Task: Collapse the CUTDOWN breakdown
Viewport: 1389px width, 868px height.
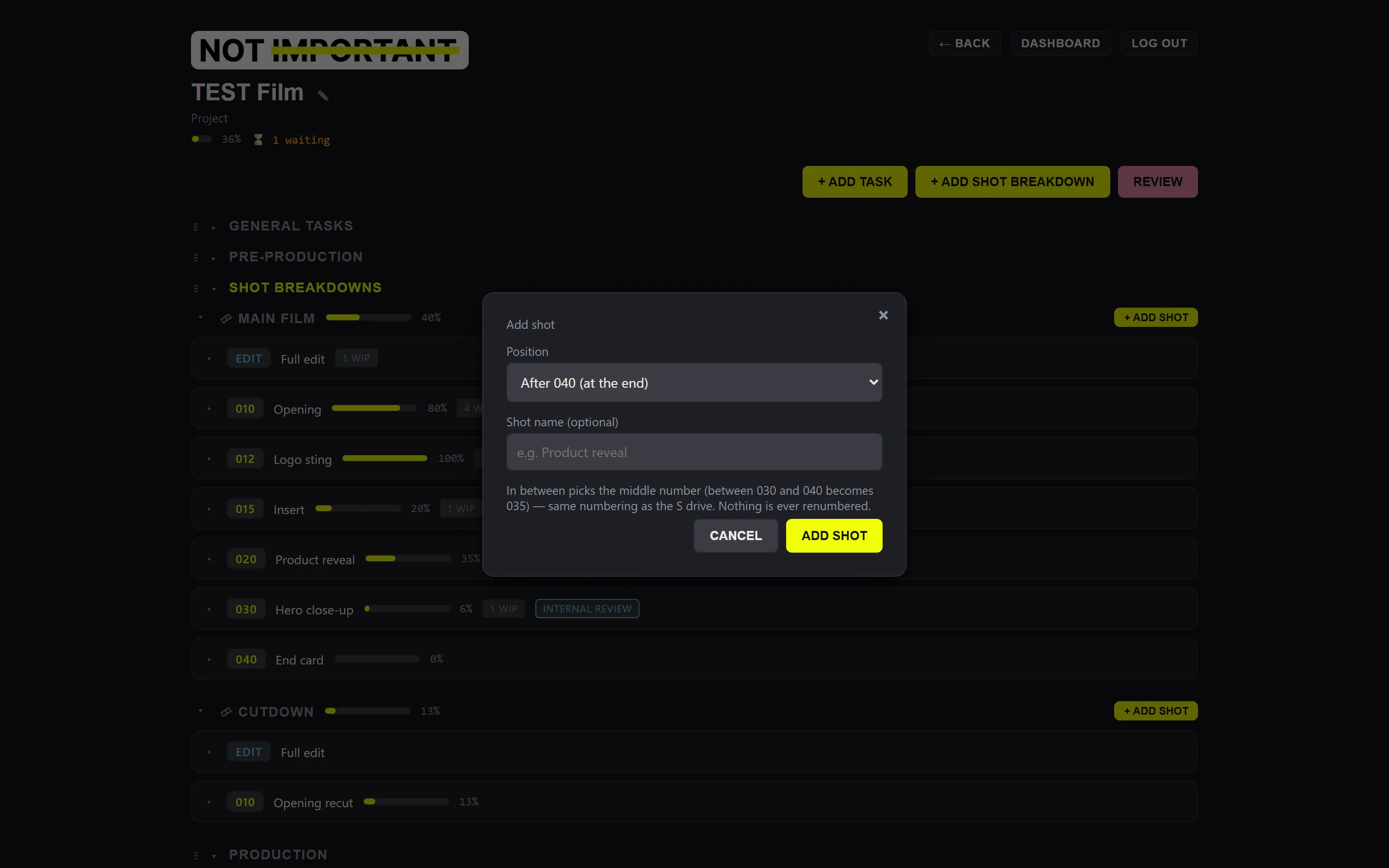Action: pyautogui.click(x=200, y=711)
